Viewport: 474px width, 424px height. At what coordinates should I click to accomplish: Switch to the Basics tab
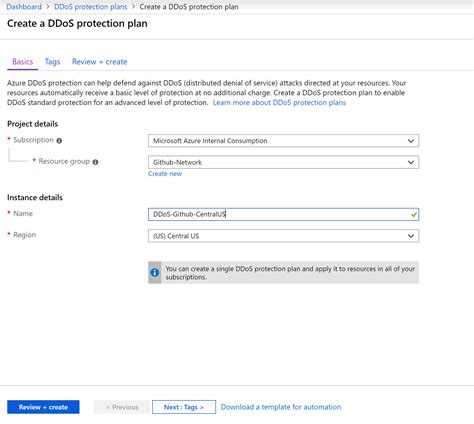pyautogui.click(x=23, y=62)
